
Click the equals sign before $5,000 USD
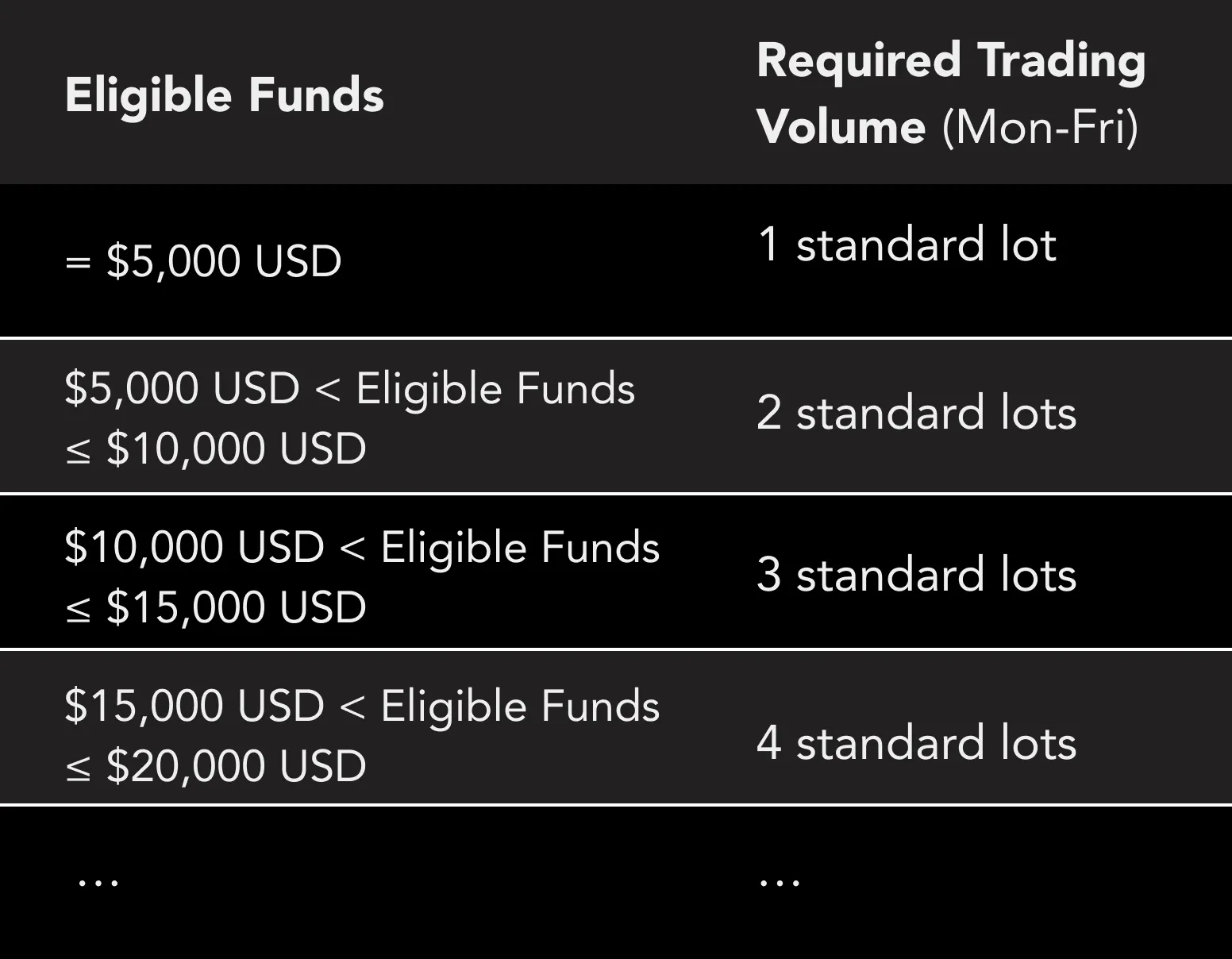(x=78, y=263)
